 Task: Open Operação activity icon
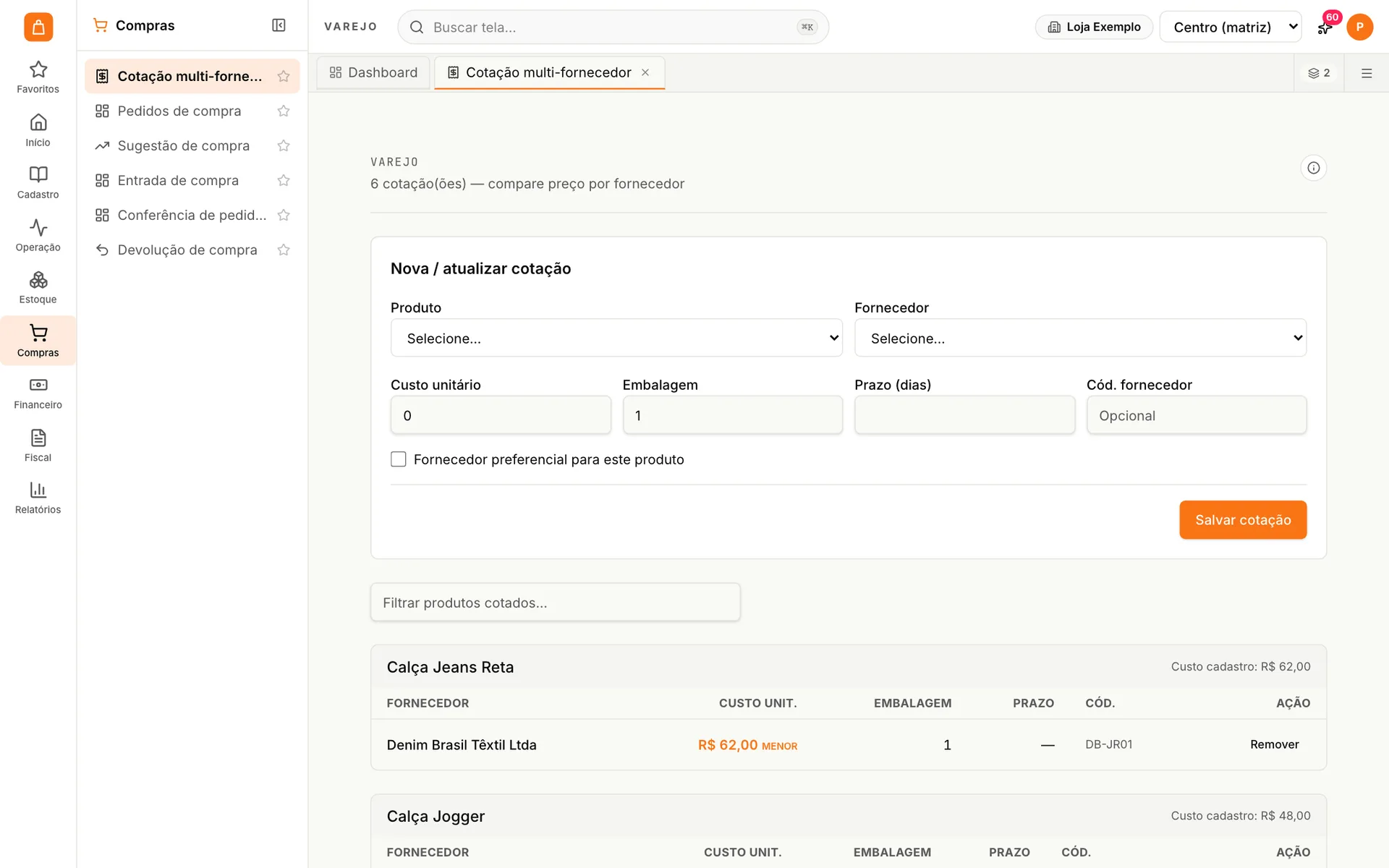(x=38, y=236)
